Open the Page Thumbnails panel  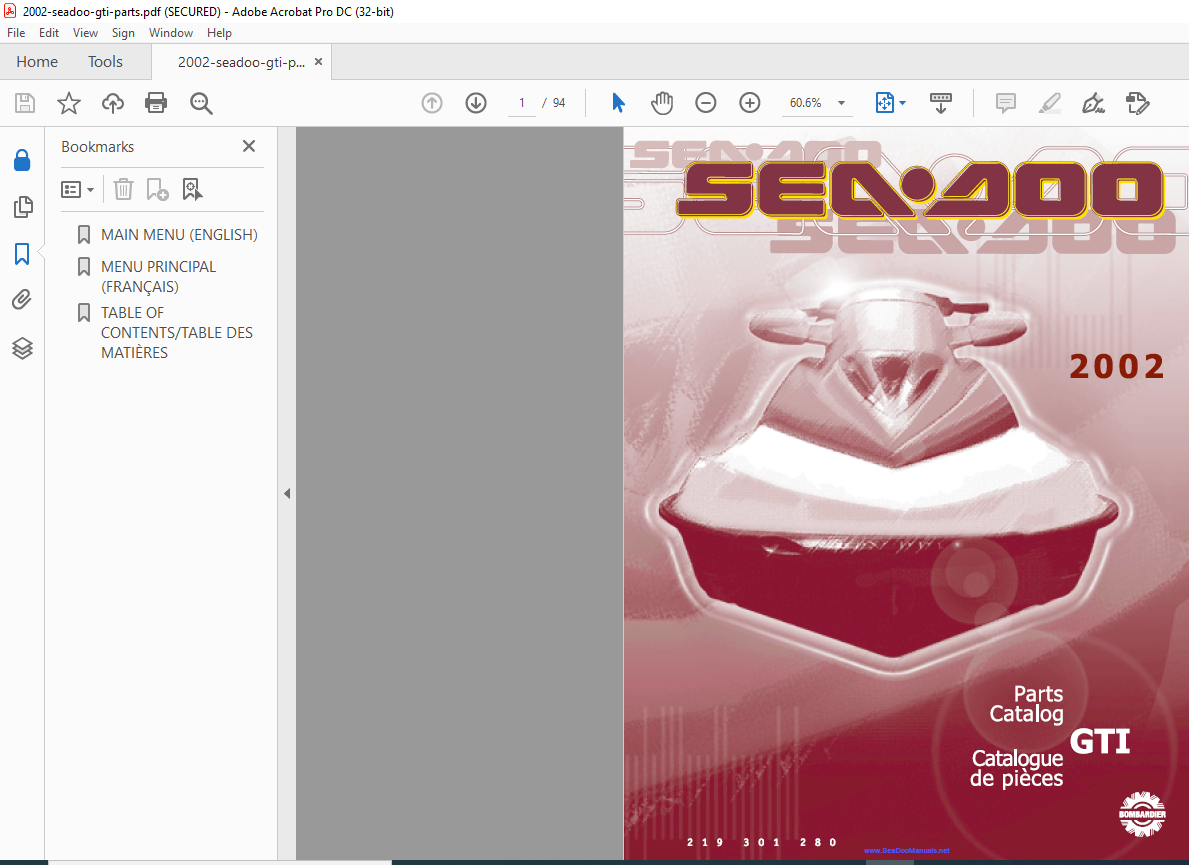pyautogui.click(x=23, y=207)
